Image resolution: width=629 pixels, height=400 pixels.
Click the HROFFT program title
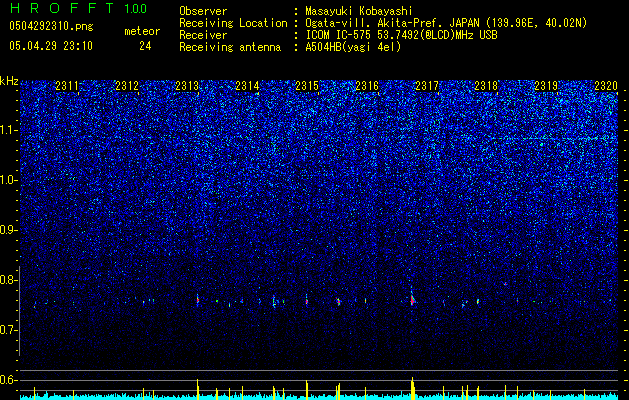(63, 8)
